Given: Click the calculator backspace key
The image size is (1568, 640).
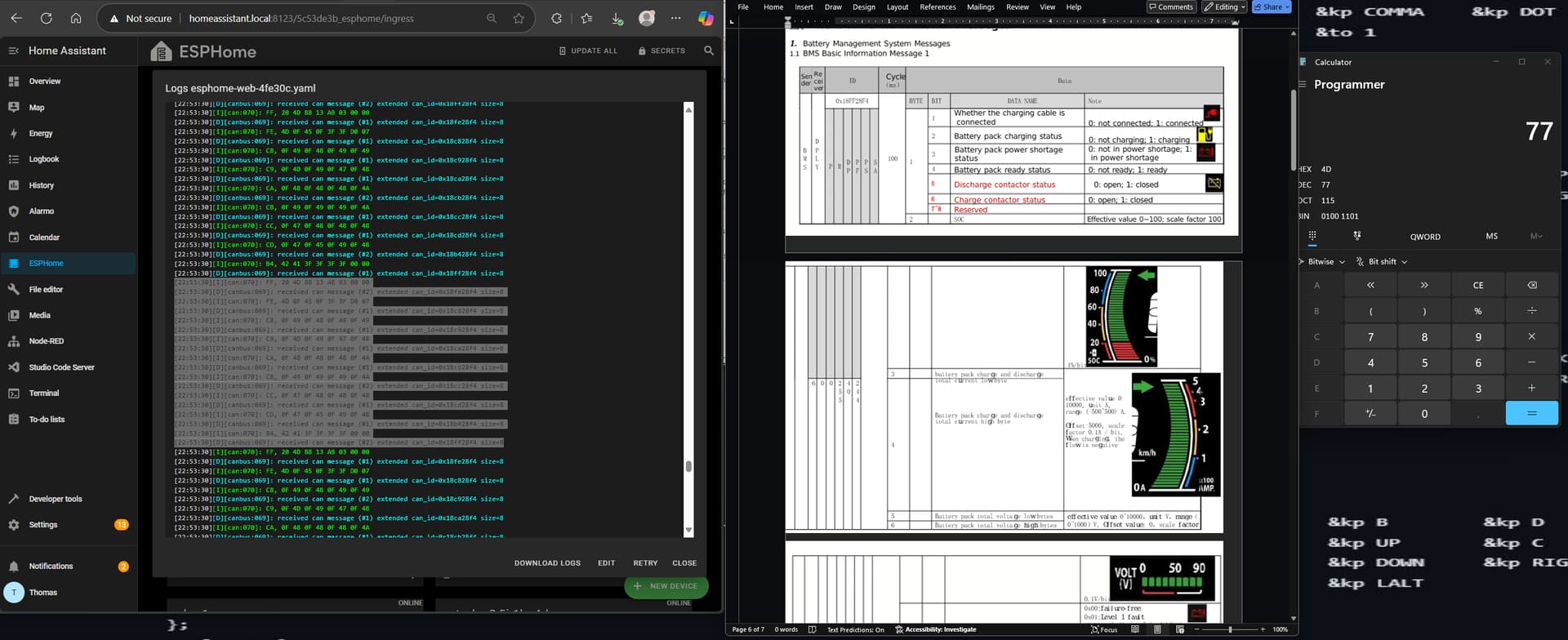Looking at the screenshot, I should (1531, 285).
